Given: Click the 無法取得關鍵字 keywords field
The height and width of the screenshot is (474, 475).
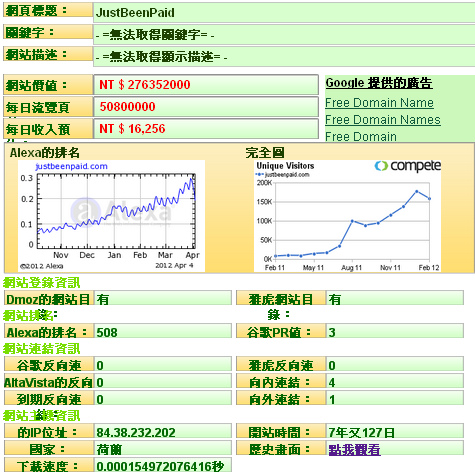Looking at the screenshot, I should (284, 35).
